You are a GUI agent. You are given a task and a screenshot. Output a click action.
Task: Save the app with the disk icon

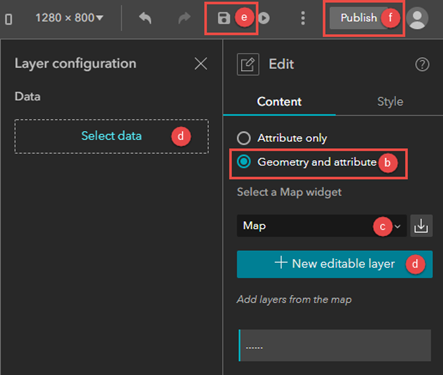point(224,18)
